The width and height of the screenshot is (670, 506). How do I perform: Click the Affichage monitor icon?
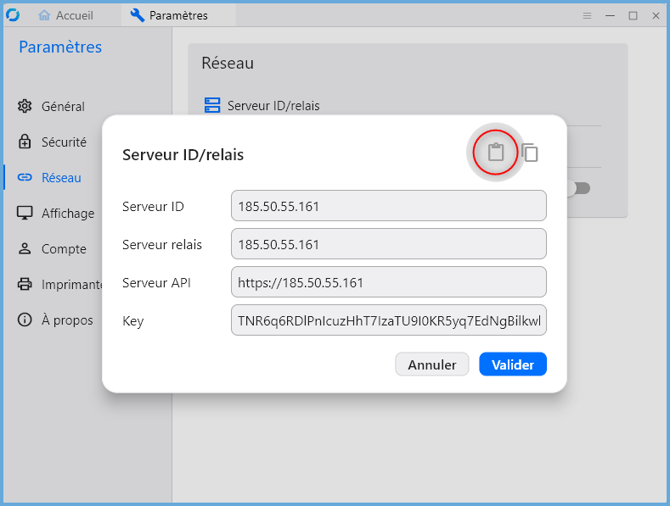click(25, 213)
